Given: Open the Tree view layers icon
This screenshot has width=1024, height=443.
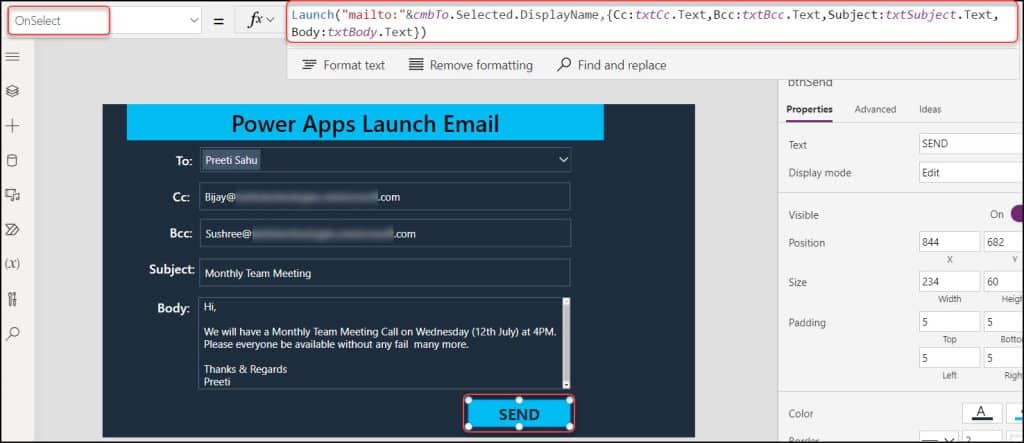Looking at the screenshot, I should 12,91.
